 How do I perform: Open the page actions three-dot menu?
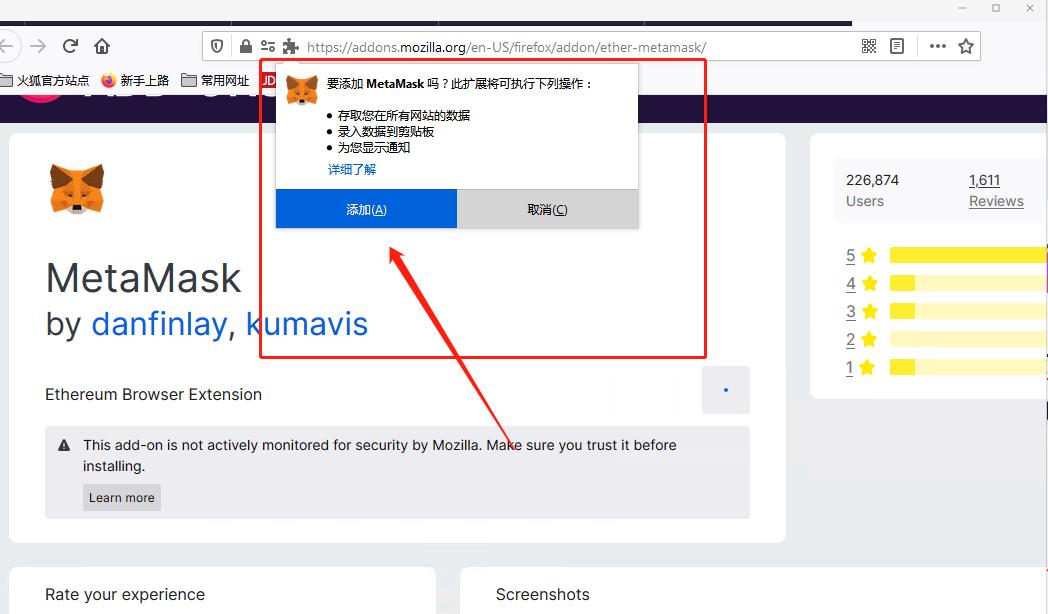[938, 46]
